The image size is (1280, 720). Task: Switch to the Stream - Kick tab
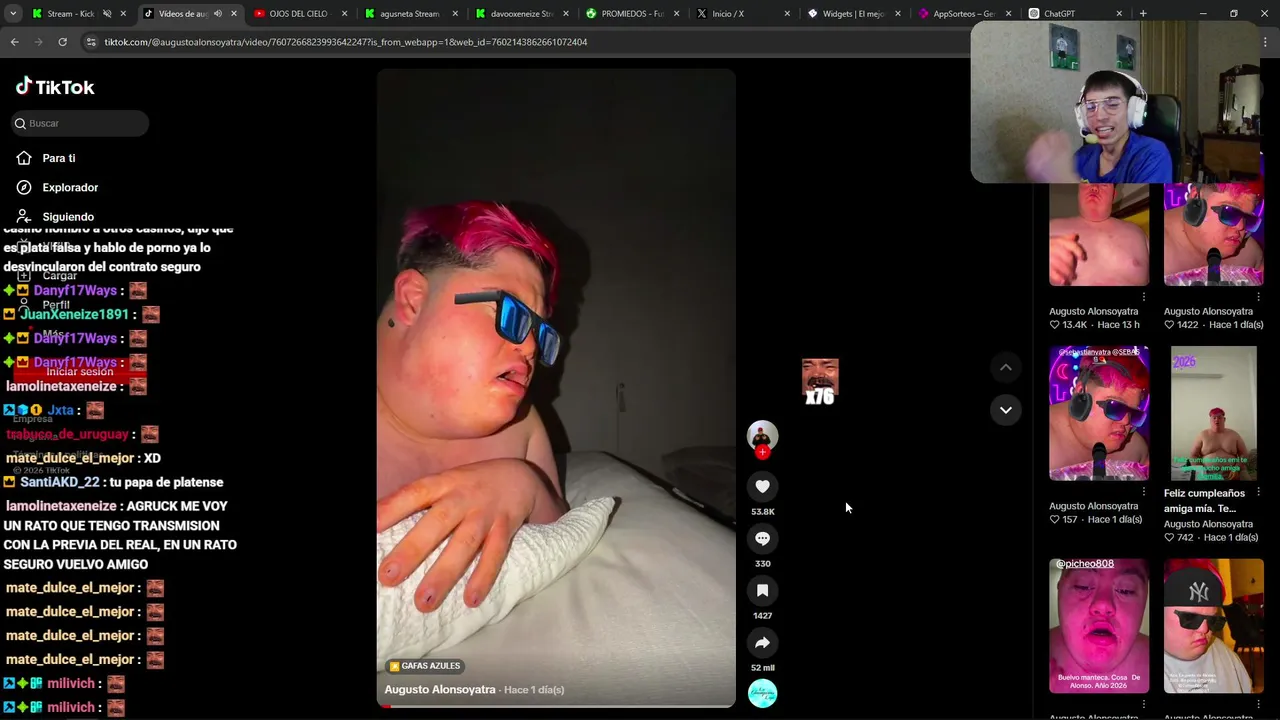tap(71, 14)
